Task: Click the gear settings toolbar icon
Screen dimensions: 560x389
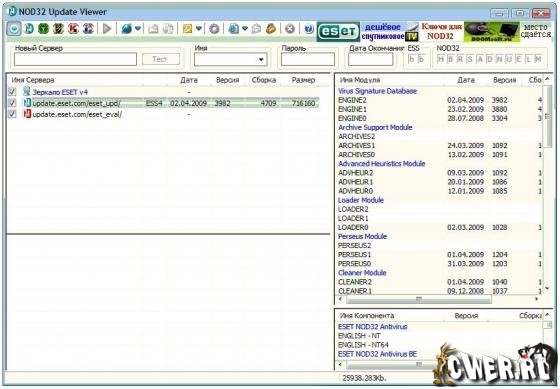Action: click(x=214, y=29)
